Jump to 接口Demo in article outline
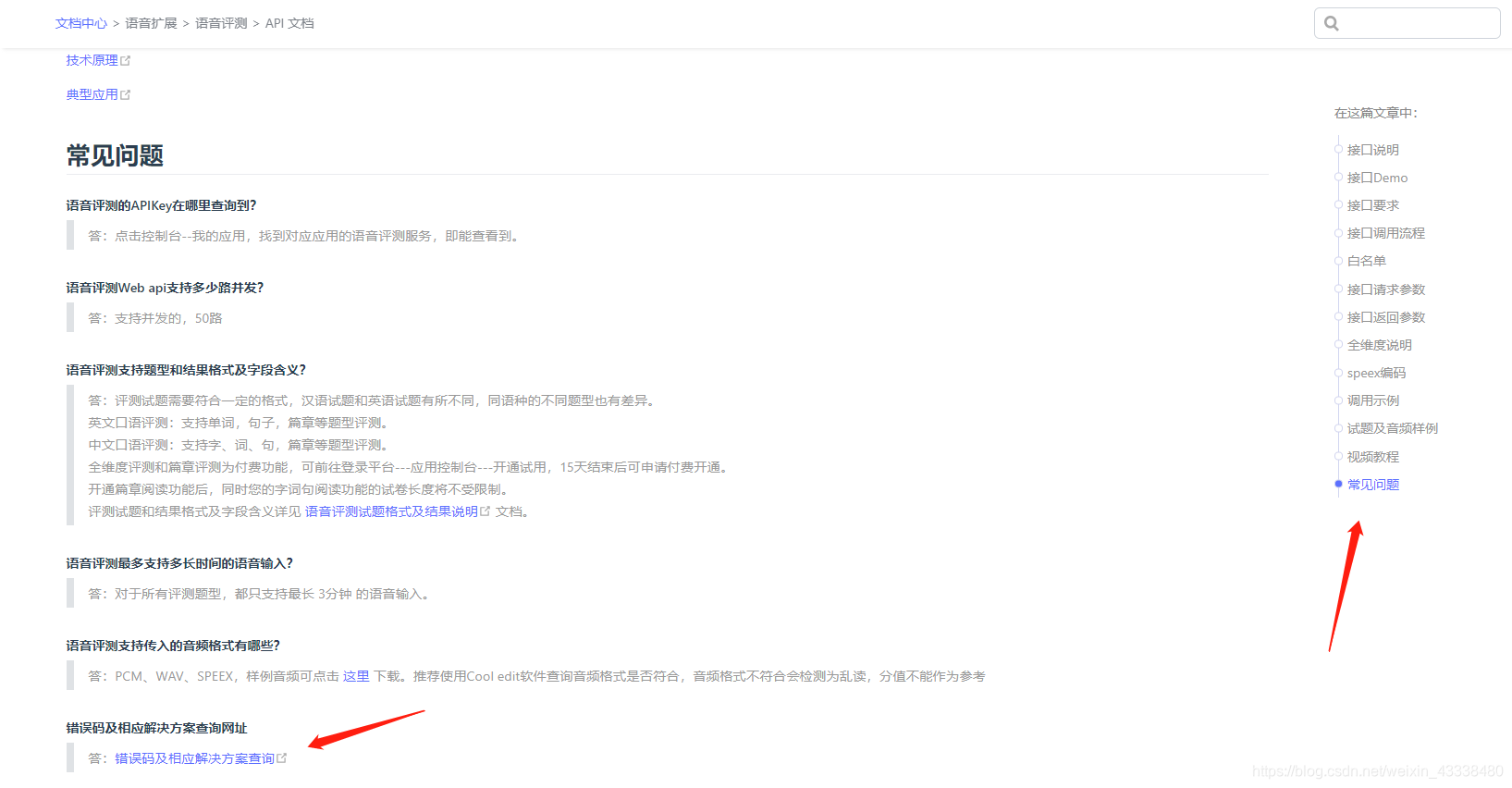 point(1377,178)
